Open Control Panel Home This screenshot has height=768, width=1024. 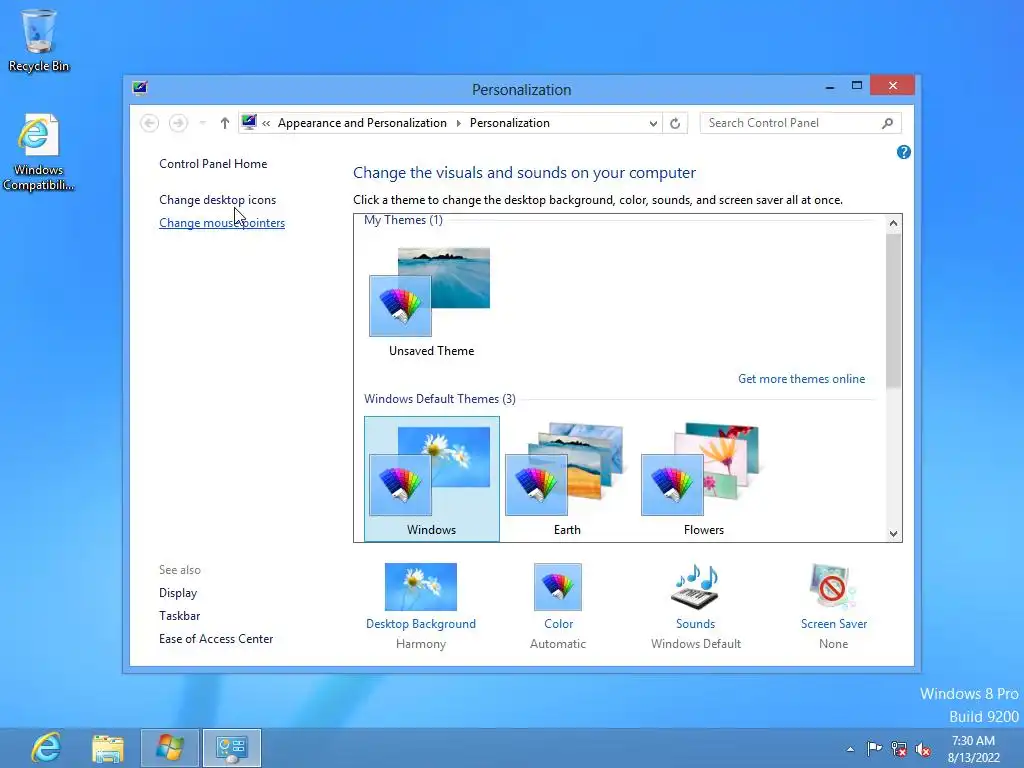click(x=213, y=164)
